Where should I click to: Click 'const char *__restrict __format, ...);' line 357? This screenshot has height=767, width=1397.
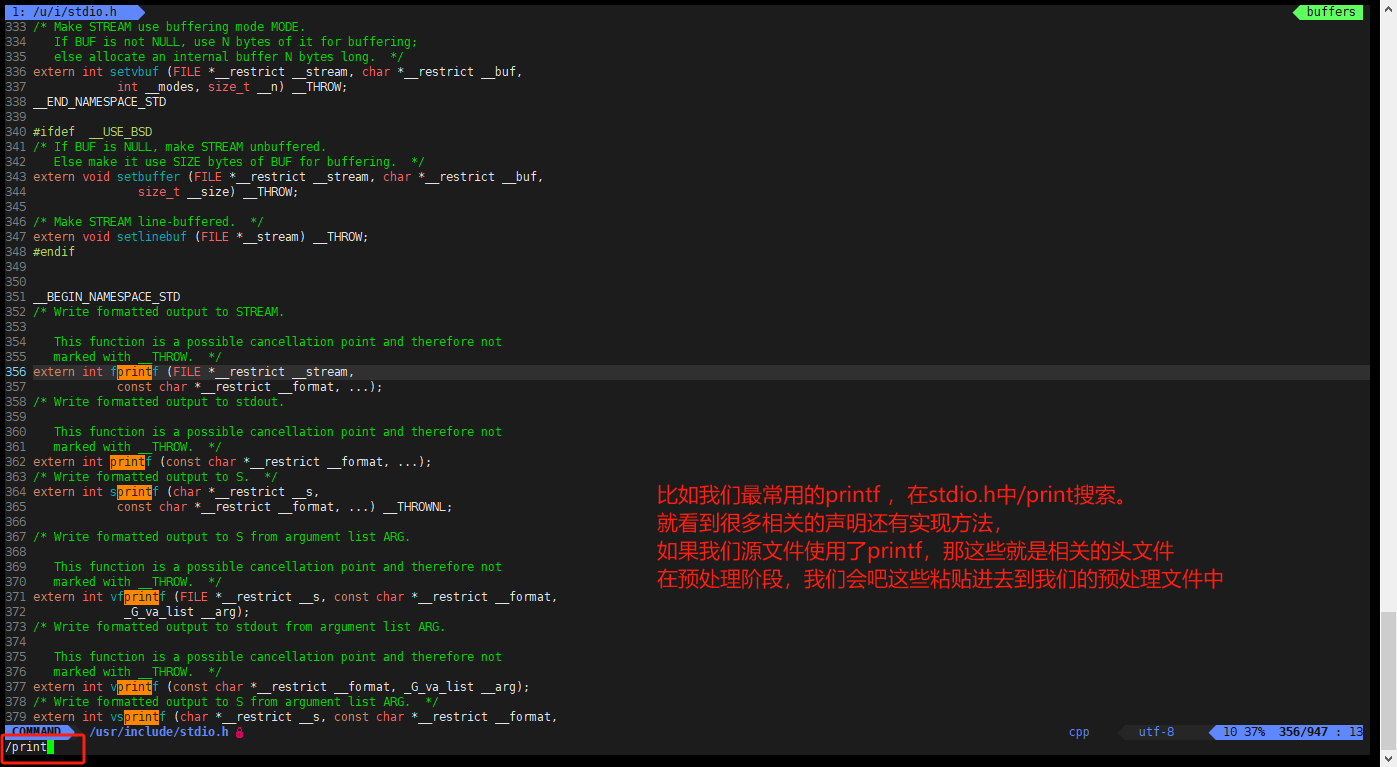[x=250, y=387]
